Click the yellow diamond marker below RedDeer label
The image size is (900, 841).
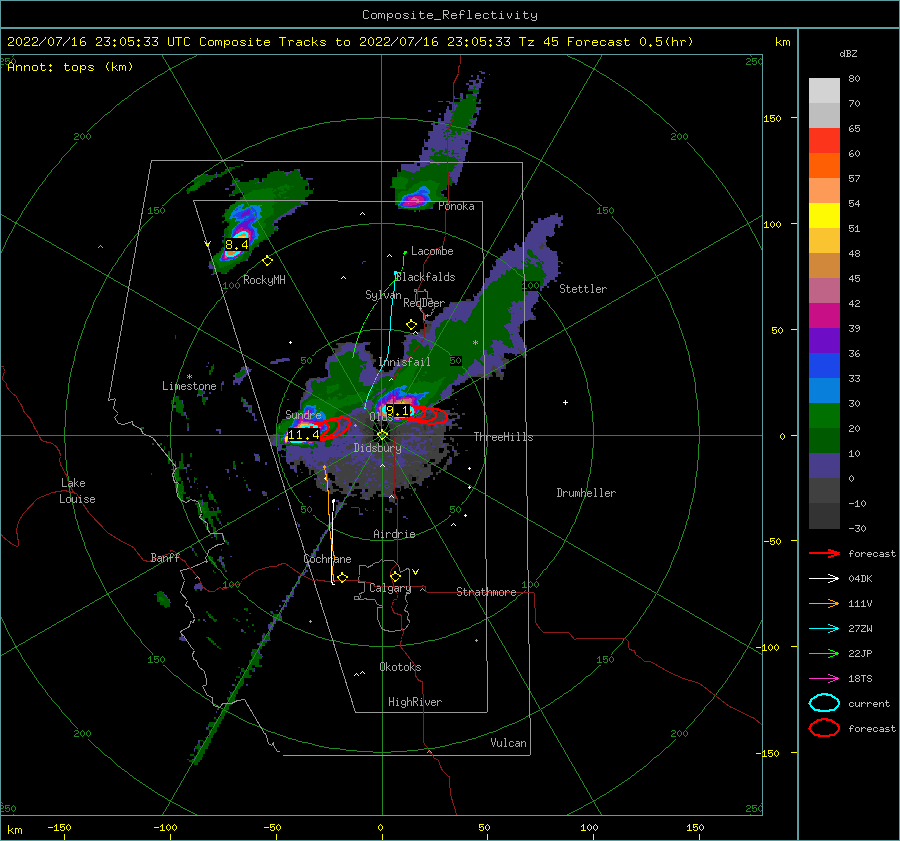pos(411,325)
